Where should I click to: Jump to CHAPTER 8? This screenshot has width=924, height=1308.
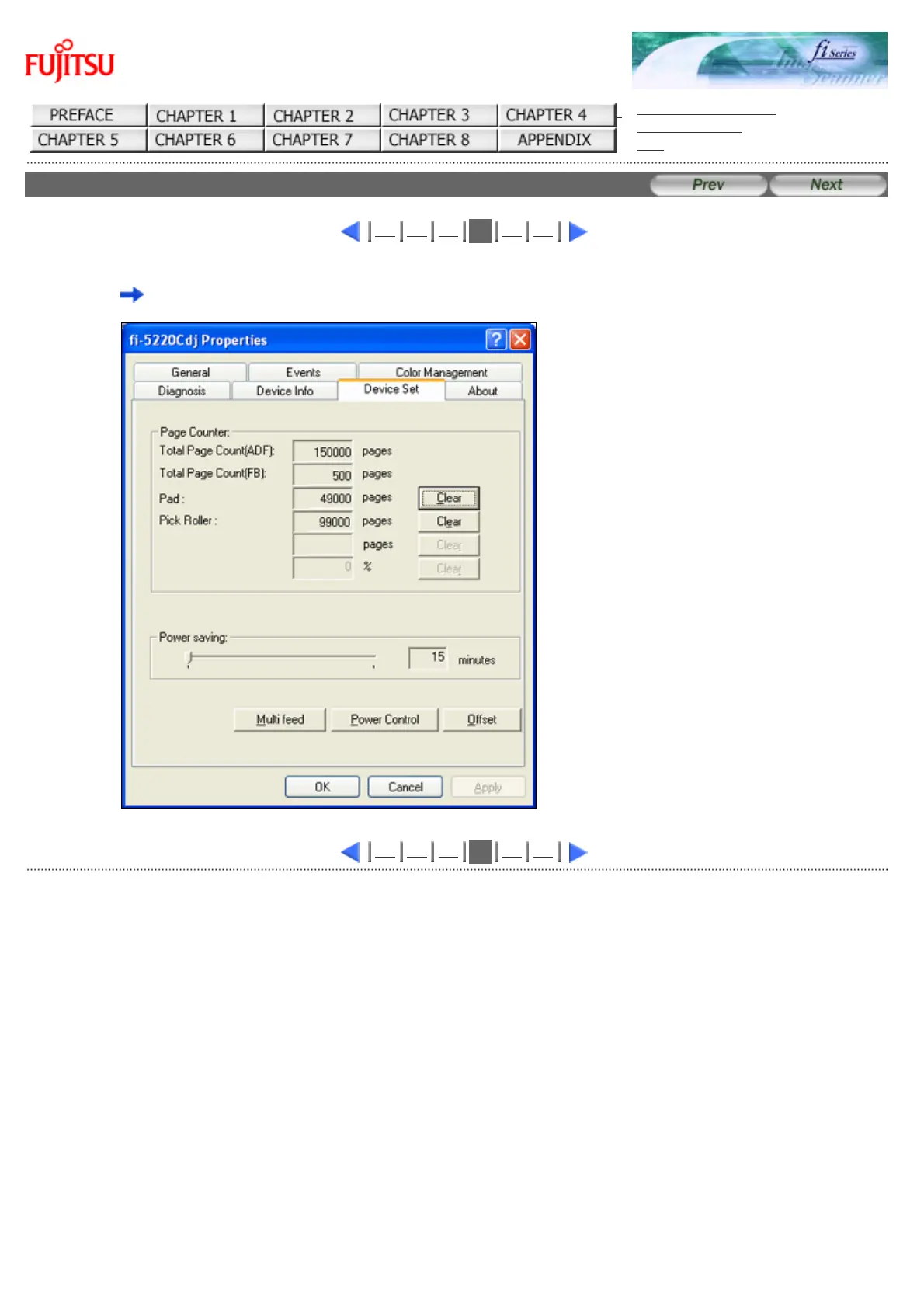click(x=439, y=140)
